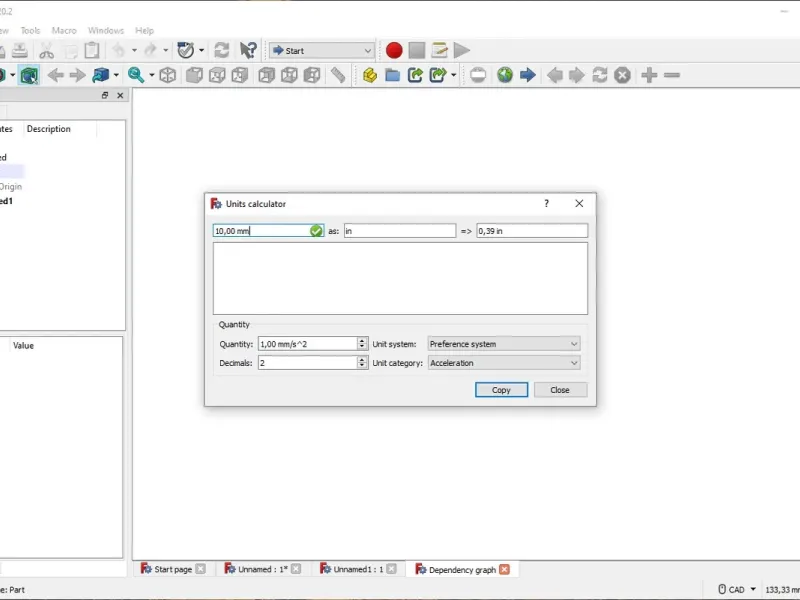This screenshot has width=800, height=600.
Task: Open the CAD navigation style dropdown
Action: 737,589
